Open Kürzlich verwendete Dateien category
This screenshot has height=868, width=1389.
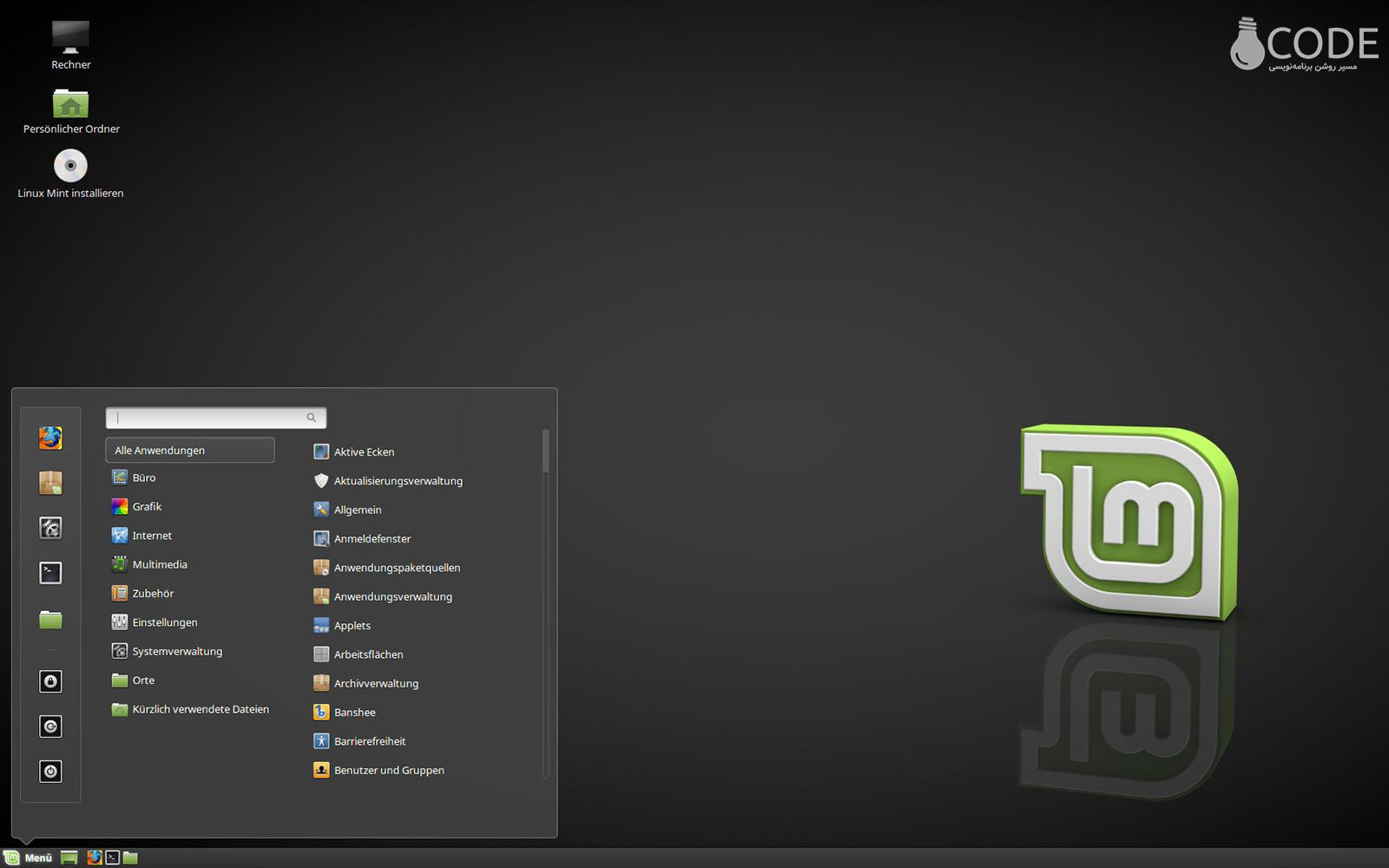[189, 709]
